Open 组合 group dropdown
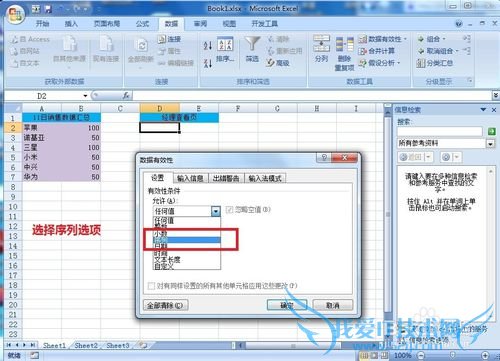This screenshot has width=500, height=361. pos(444,39)
